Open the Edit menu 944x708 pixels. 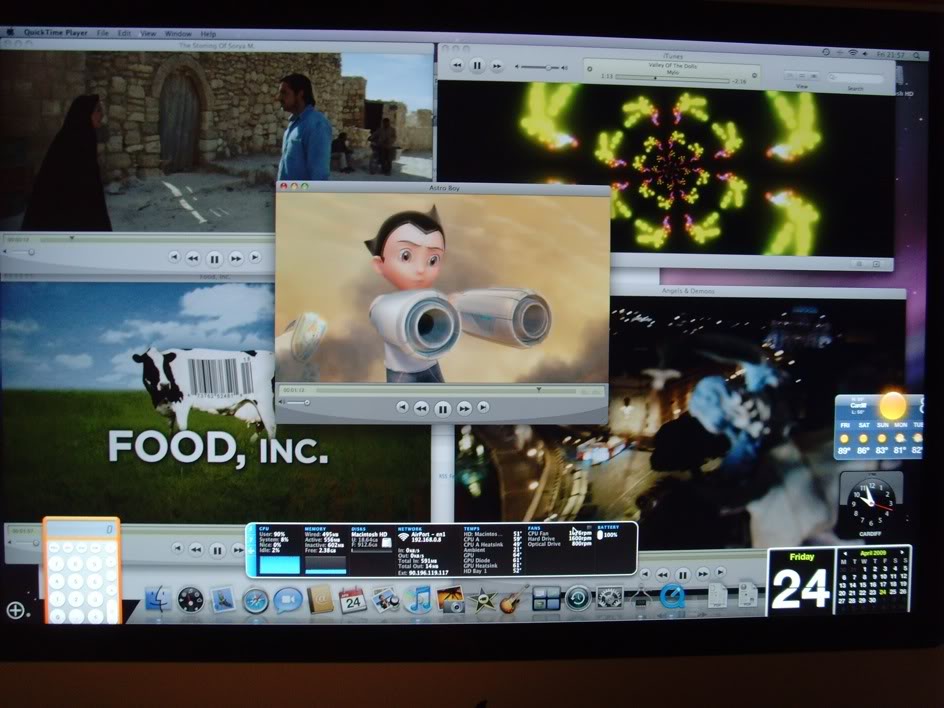point(124,33)
